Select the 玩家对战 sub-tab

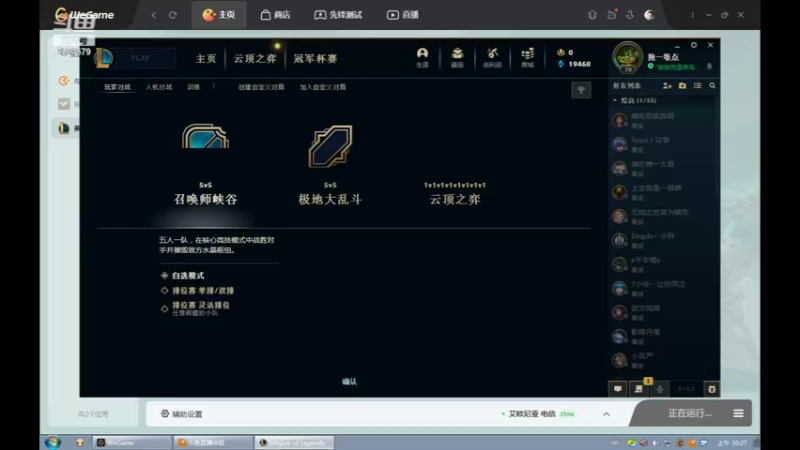(x=117, y=87)
